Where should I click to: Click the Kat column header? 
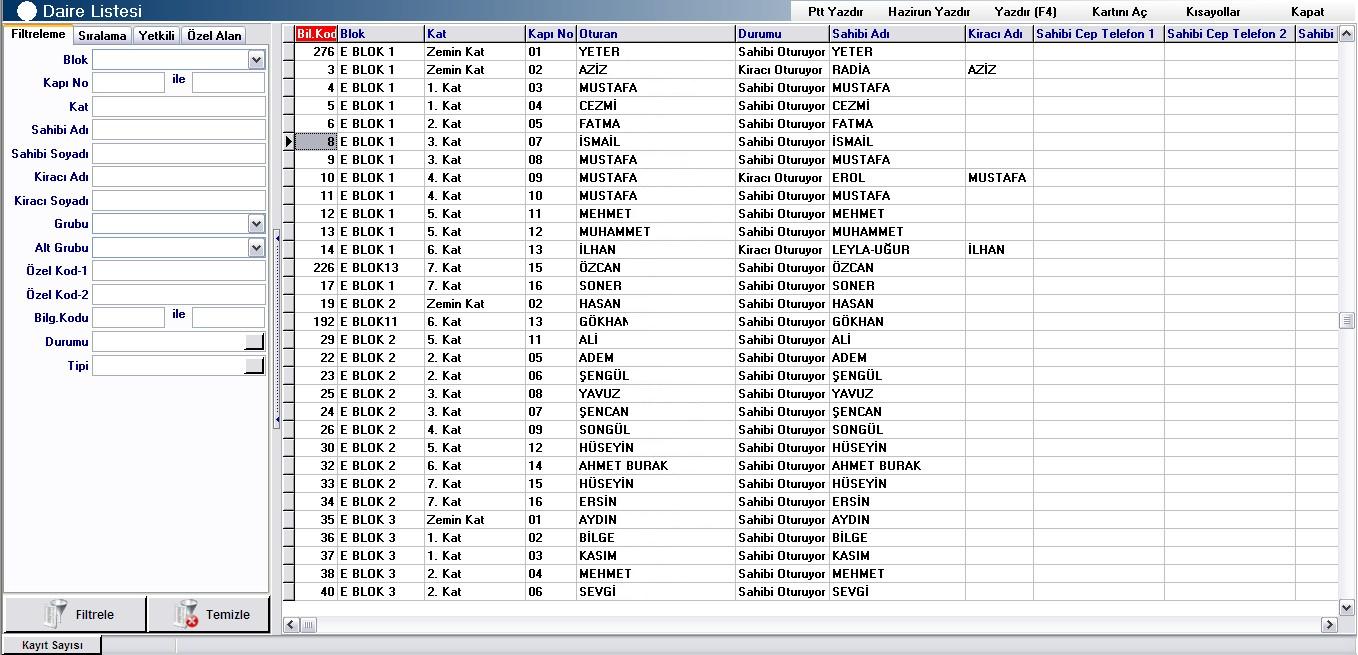point(475,34)
